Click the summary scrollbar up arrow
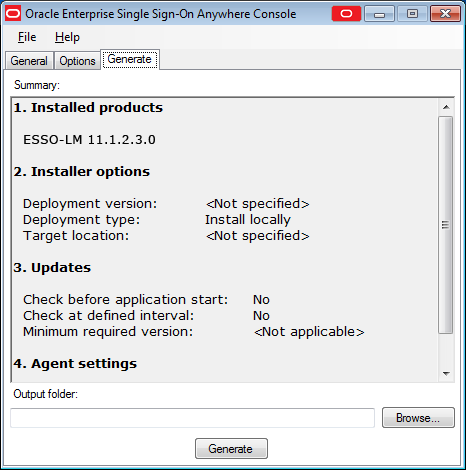 click(446, 107)
